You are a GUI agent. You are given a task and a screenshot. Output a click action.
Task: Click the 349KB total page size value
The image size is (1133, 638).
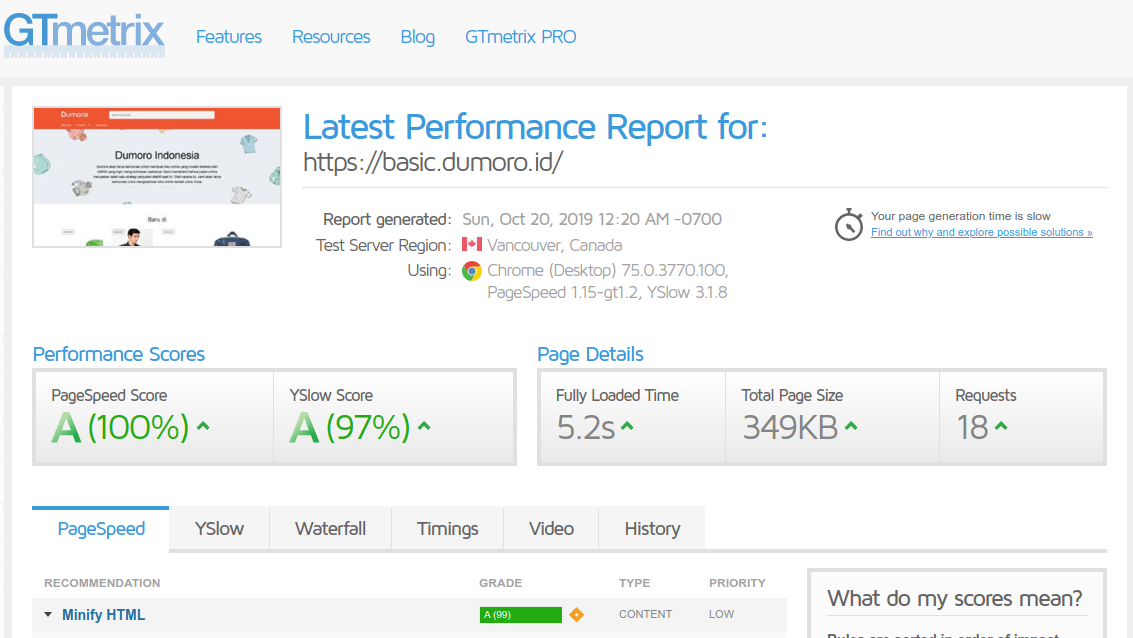tap(790, 427)
